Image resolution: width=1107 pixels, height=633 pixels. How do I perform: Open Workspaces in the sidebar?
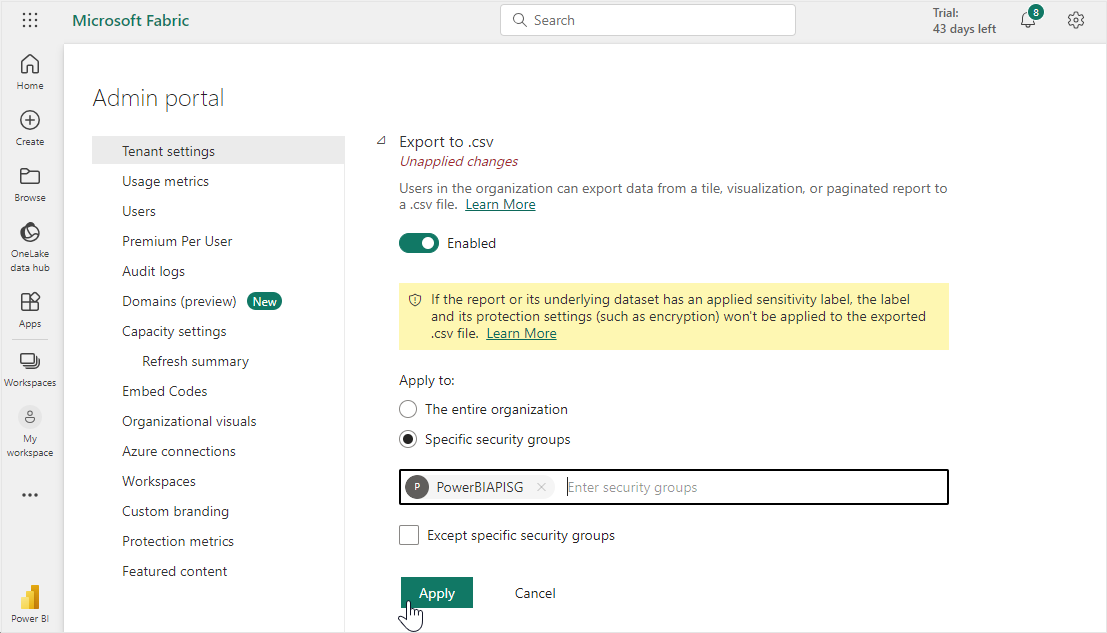[x=30, y=368]
